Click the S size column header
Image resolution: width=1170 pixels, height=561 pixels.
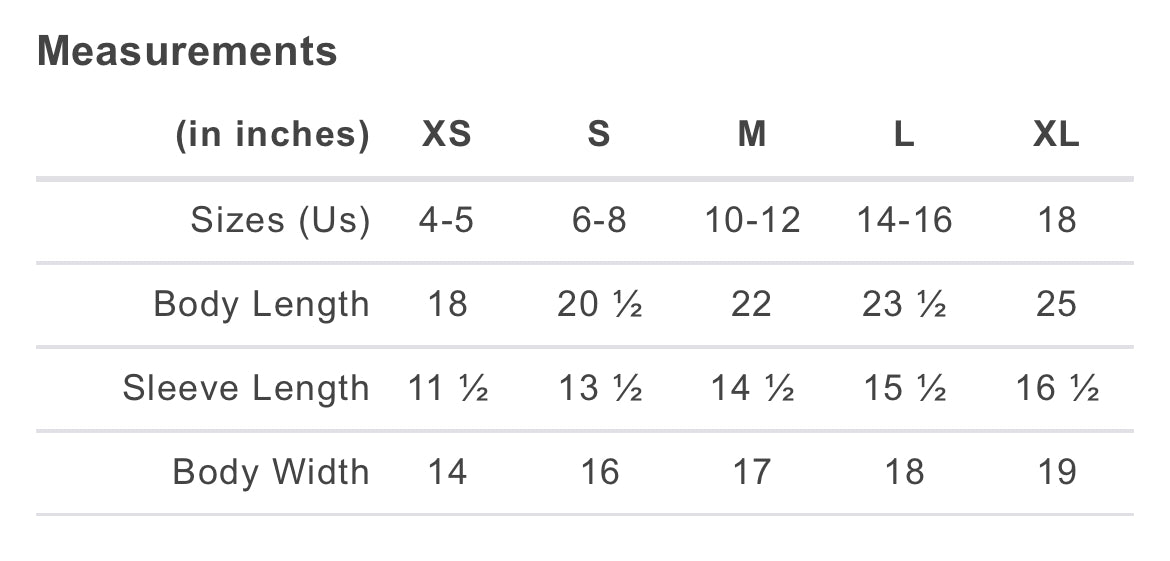tap(599, 134)
